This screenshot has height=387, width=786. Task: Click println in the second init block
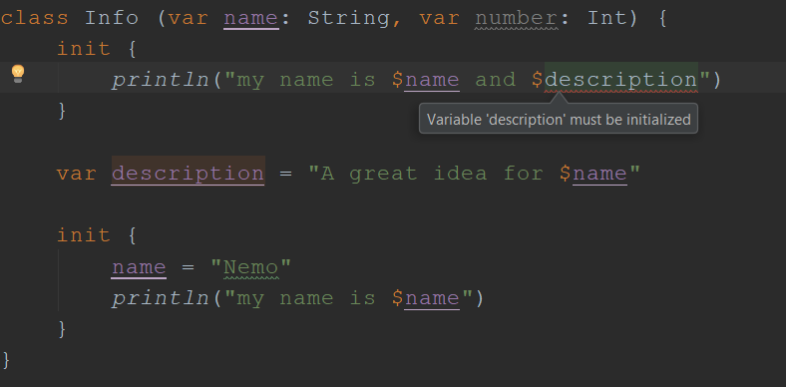point(160,298)
